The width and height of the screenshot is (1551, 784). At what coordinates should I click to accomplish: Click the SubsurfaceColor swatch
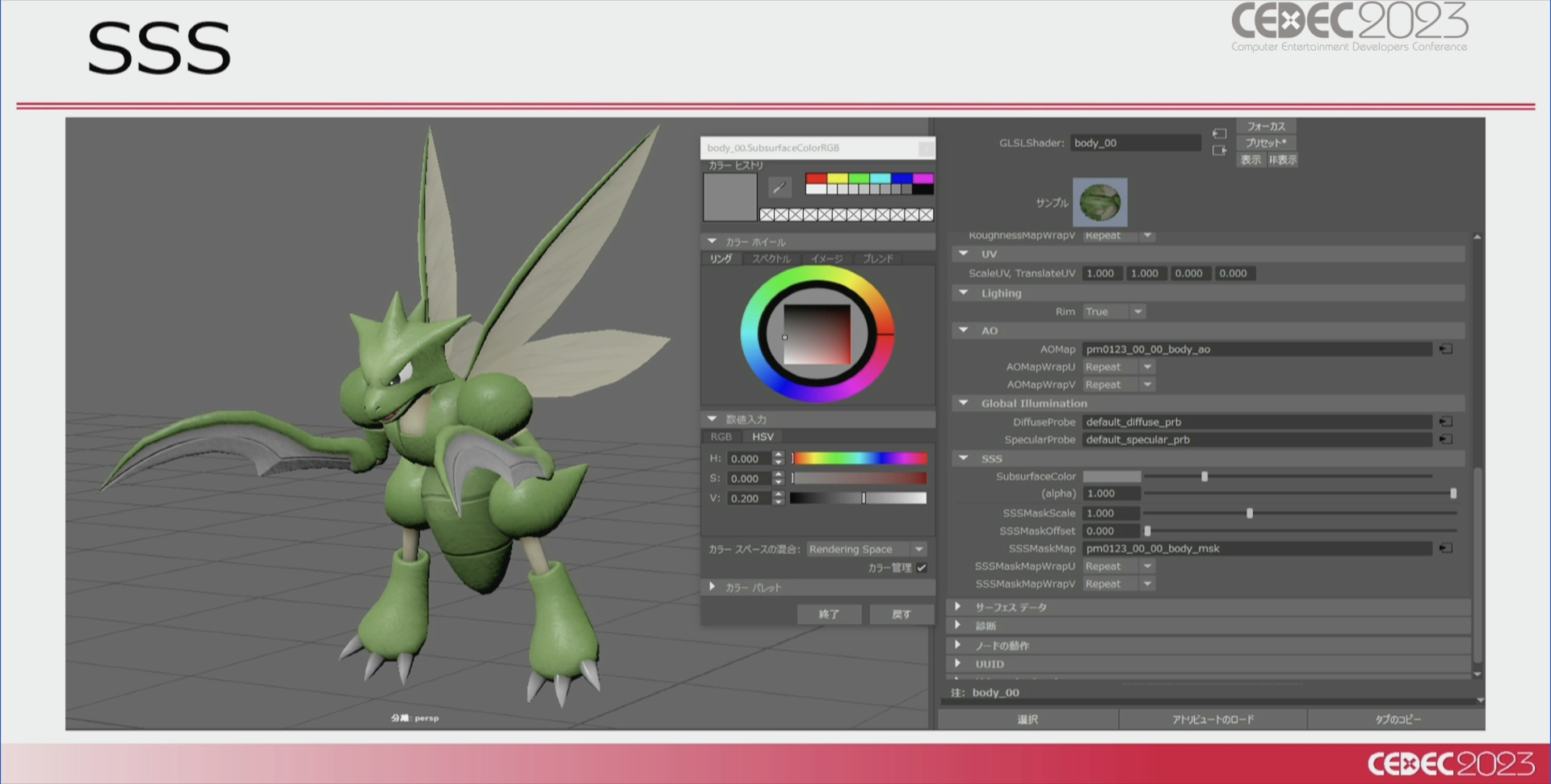[1112, 476]
